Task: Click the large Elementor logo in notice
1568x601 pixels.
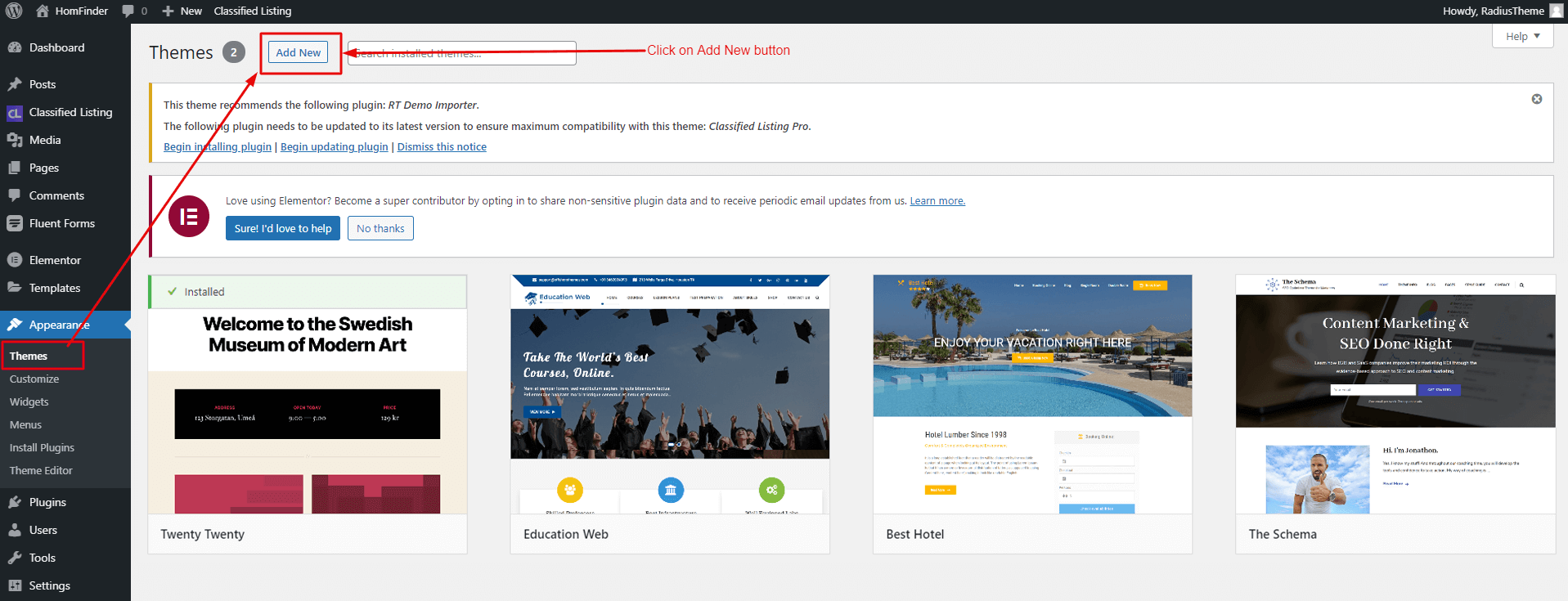Action: [x=189, y=217]
